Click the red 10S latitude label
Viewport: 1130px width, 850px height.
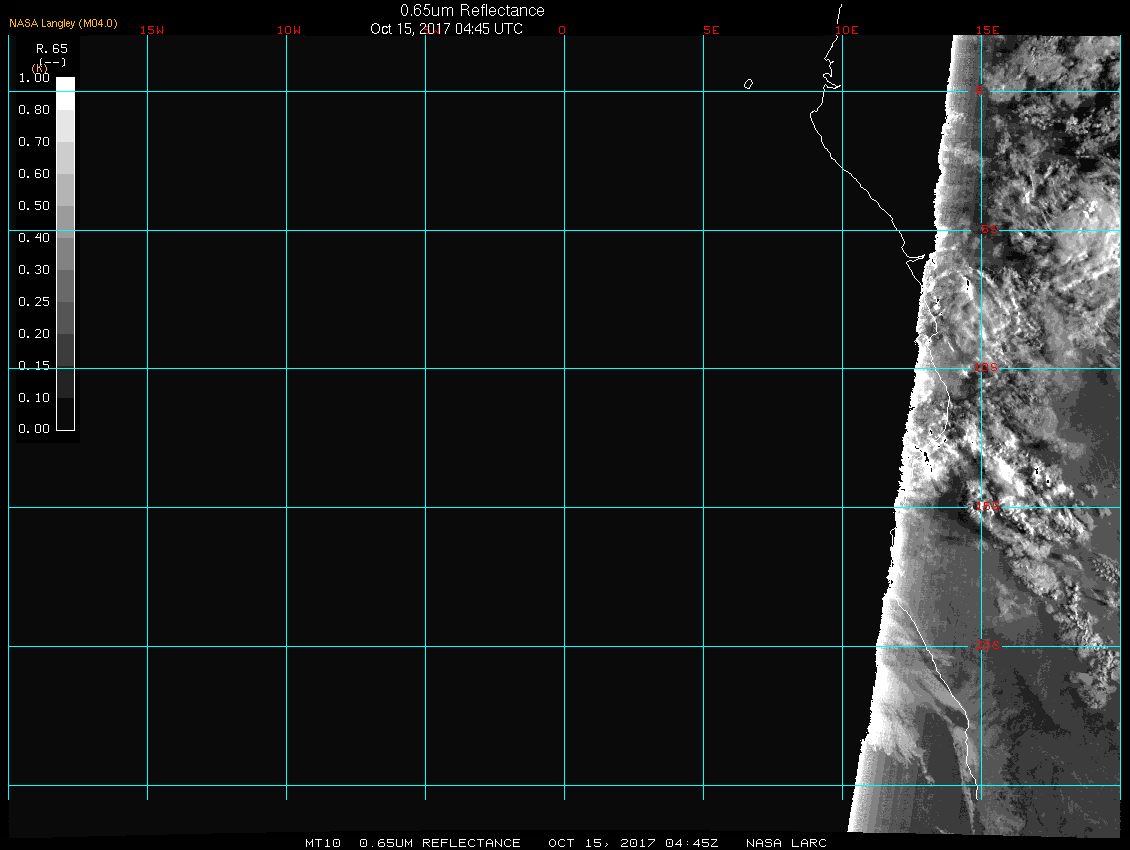click(x=986, y=369)
